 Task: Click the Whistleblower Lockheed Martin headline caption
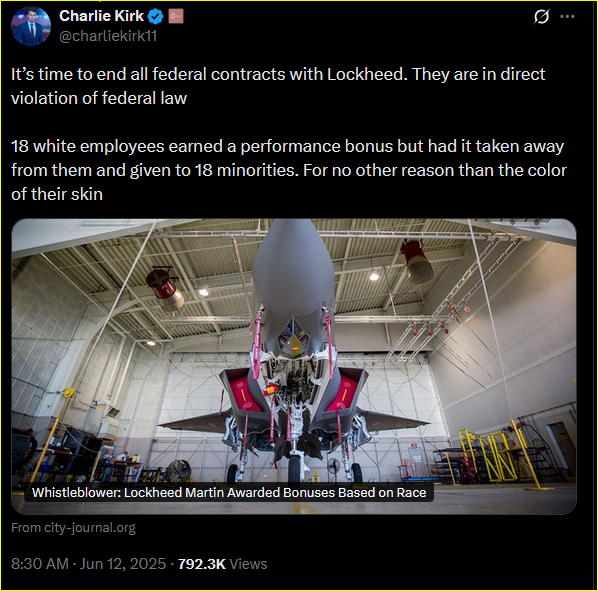point(229,492)
